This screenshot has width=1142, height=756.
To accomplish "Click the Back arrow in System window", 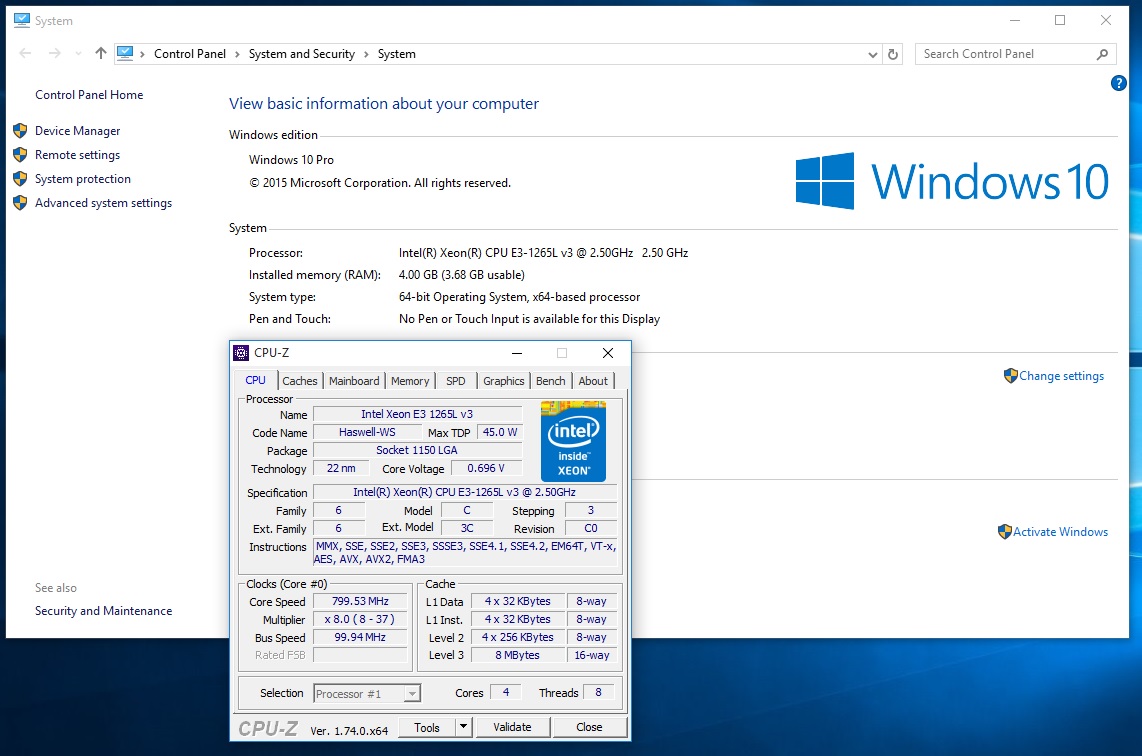I will [25, 53].
